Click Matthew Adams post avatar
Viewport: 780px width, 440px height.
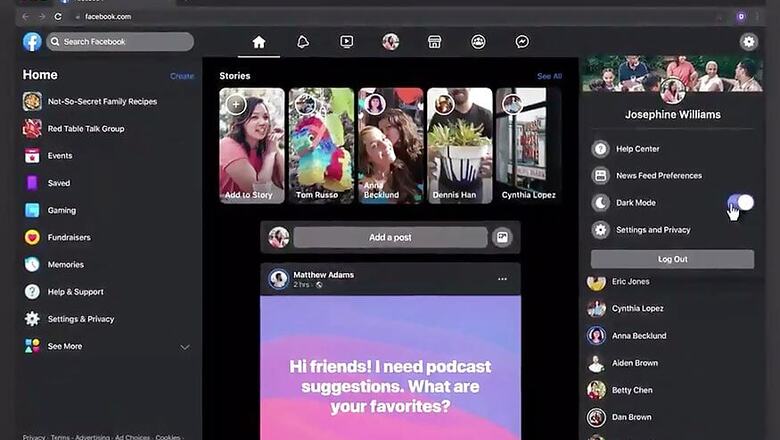pos(279,279)
